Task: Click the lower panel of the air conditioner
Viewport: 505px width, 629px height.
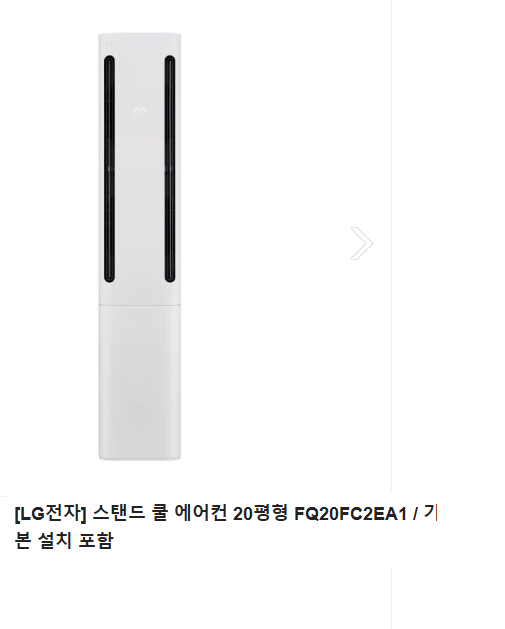Action: (140, 381)
